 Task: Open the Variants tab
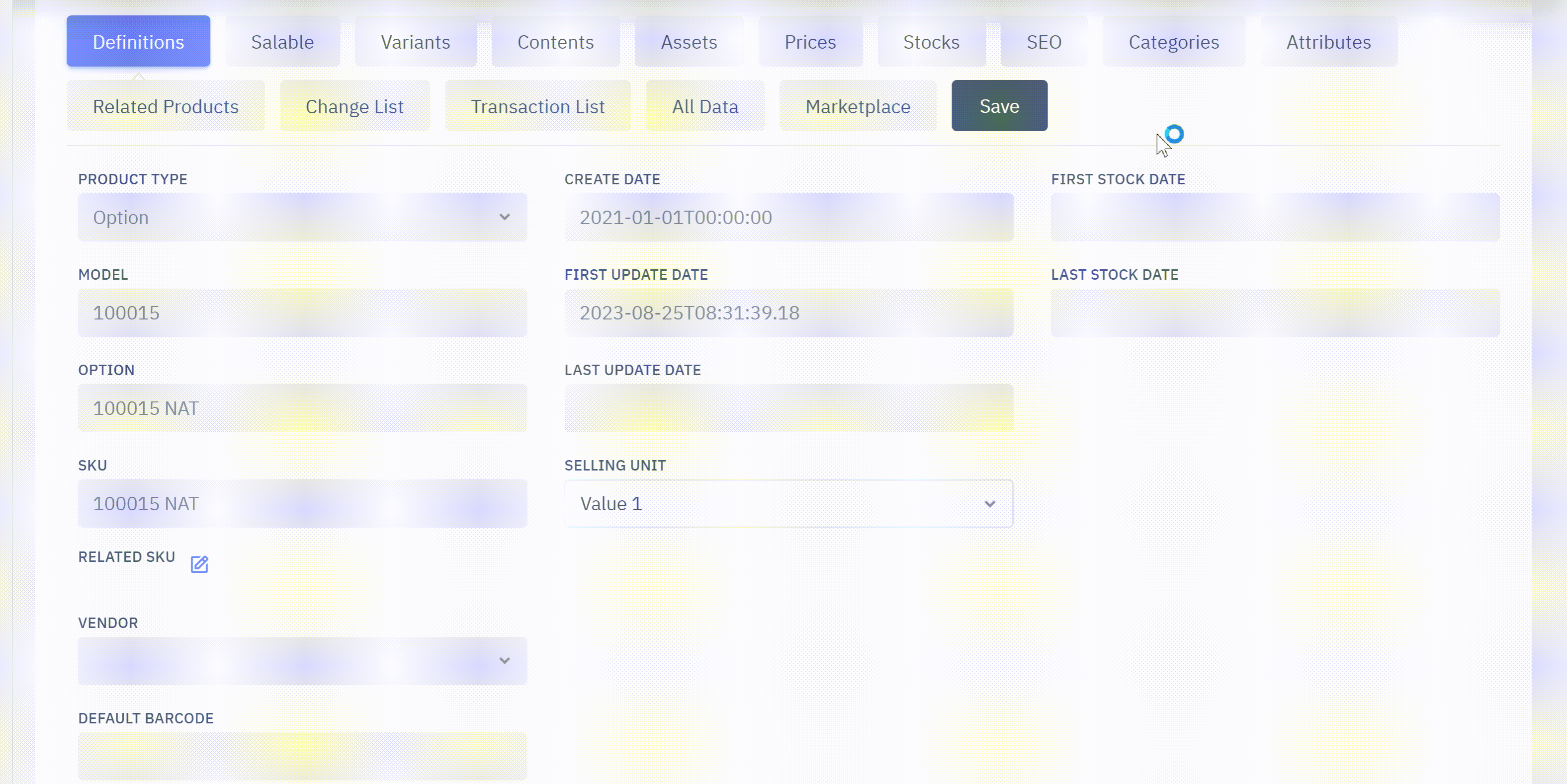[x=416, y=41]
